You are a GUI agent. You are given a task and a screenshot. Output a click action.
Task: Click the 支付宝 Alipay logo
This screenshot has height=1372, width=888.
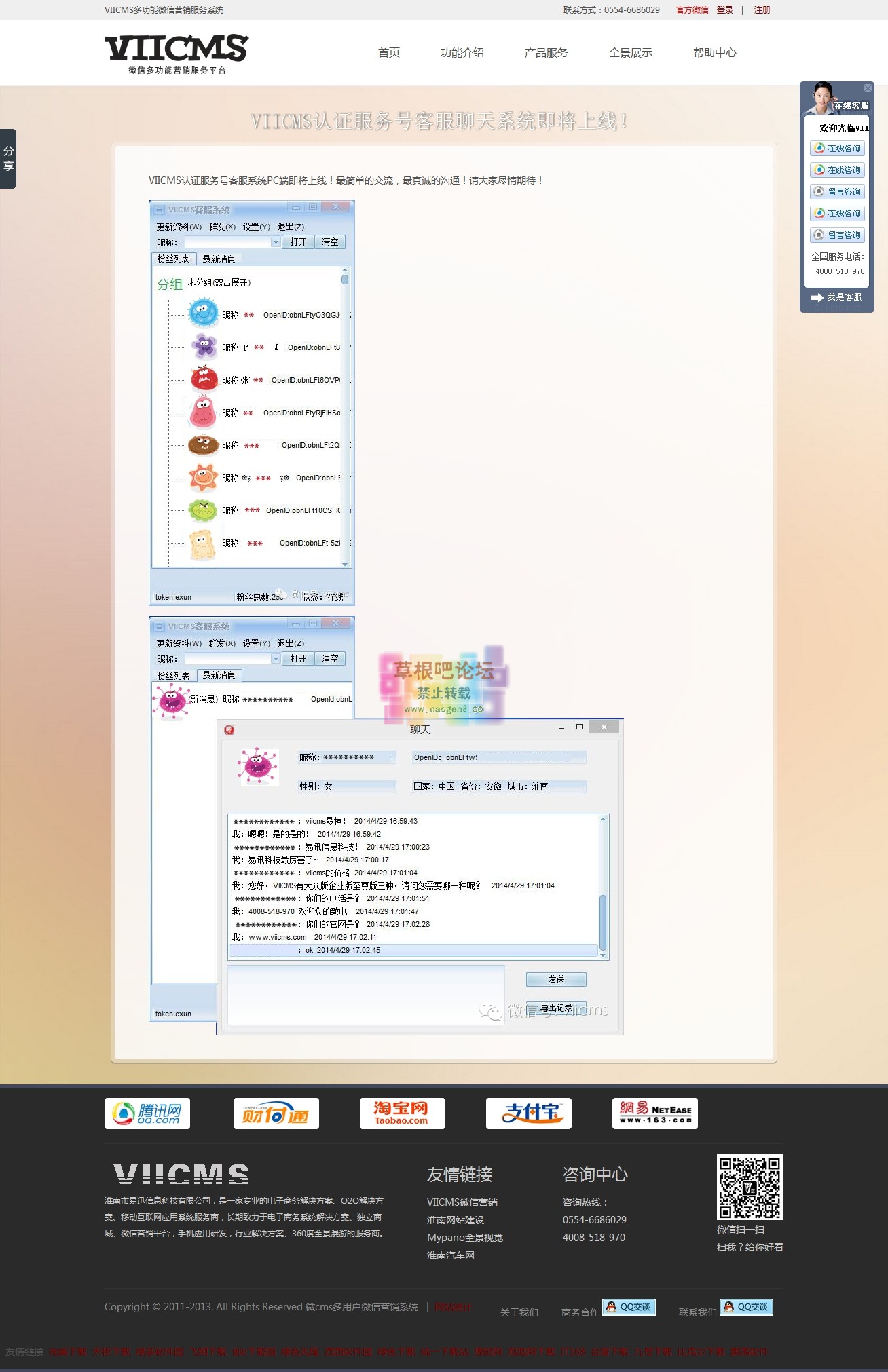[x=528, y=1113]
